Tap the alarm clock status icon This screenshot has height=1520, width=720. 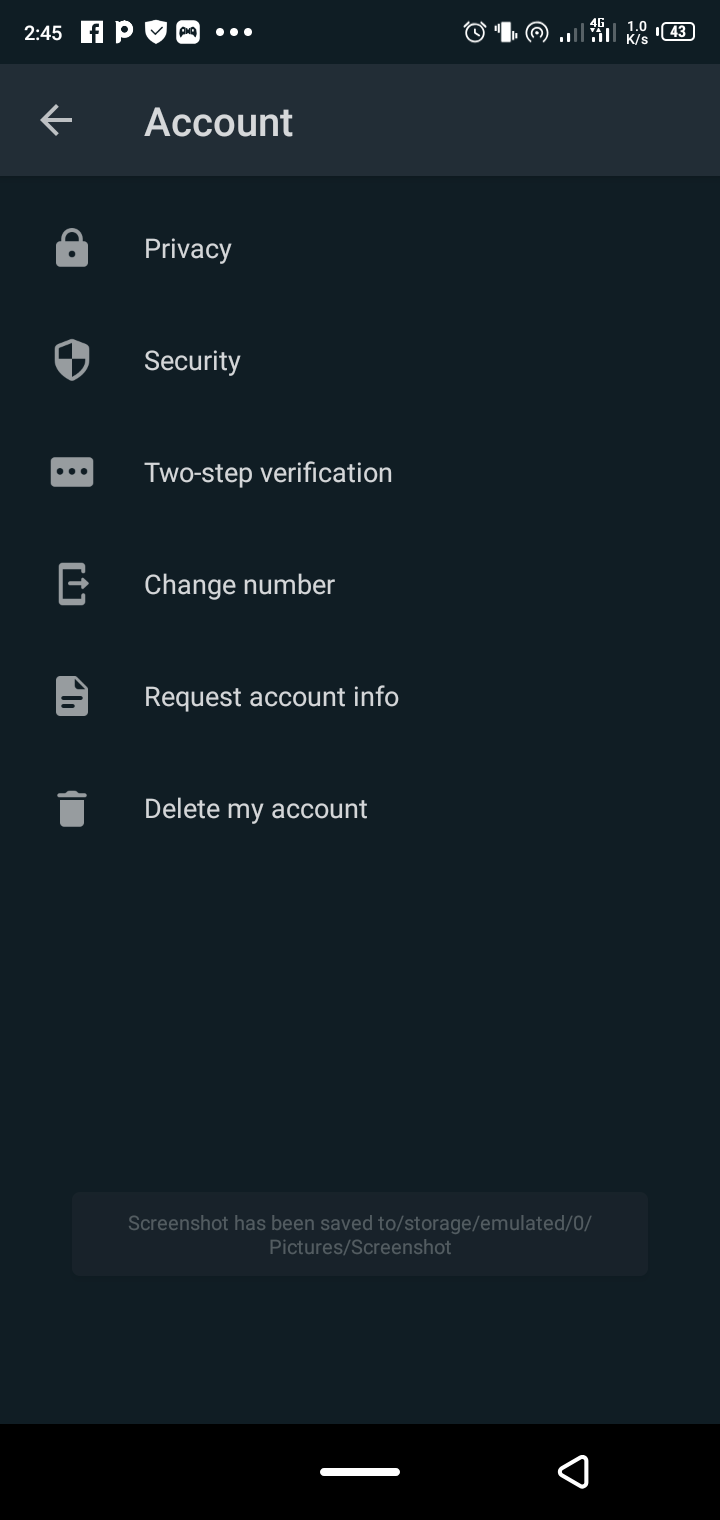point(474,32)
